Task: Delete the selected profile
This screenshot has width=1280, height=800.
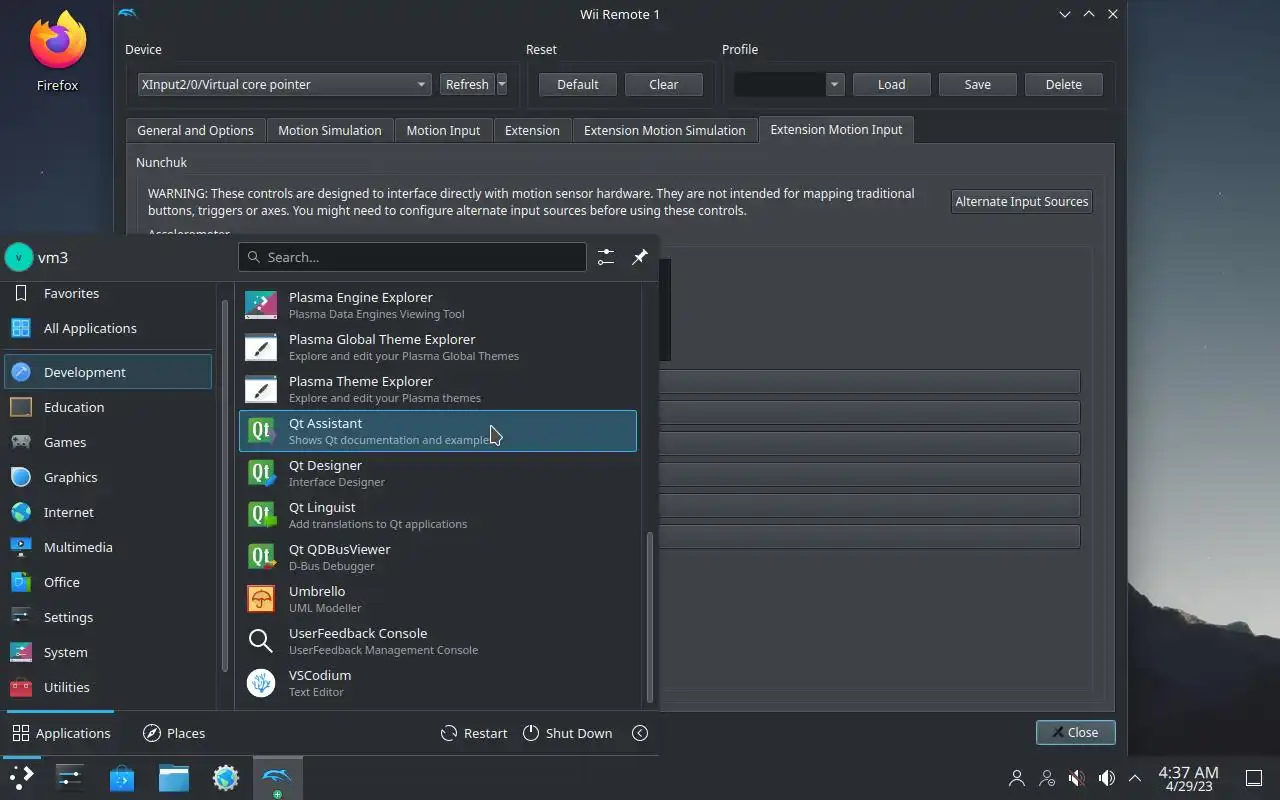Action: click(1064, 85)
